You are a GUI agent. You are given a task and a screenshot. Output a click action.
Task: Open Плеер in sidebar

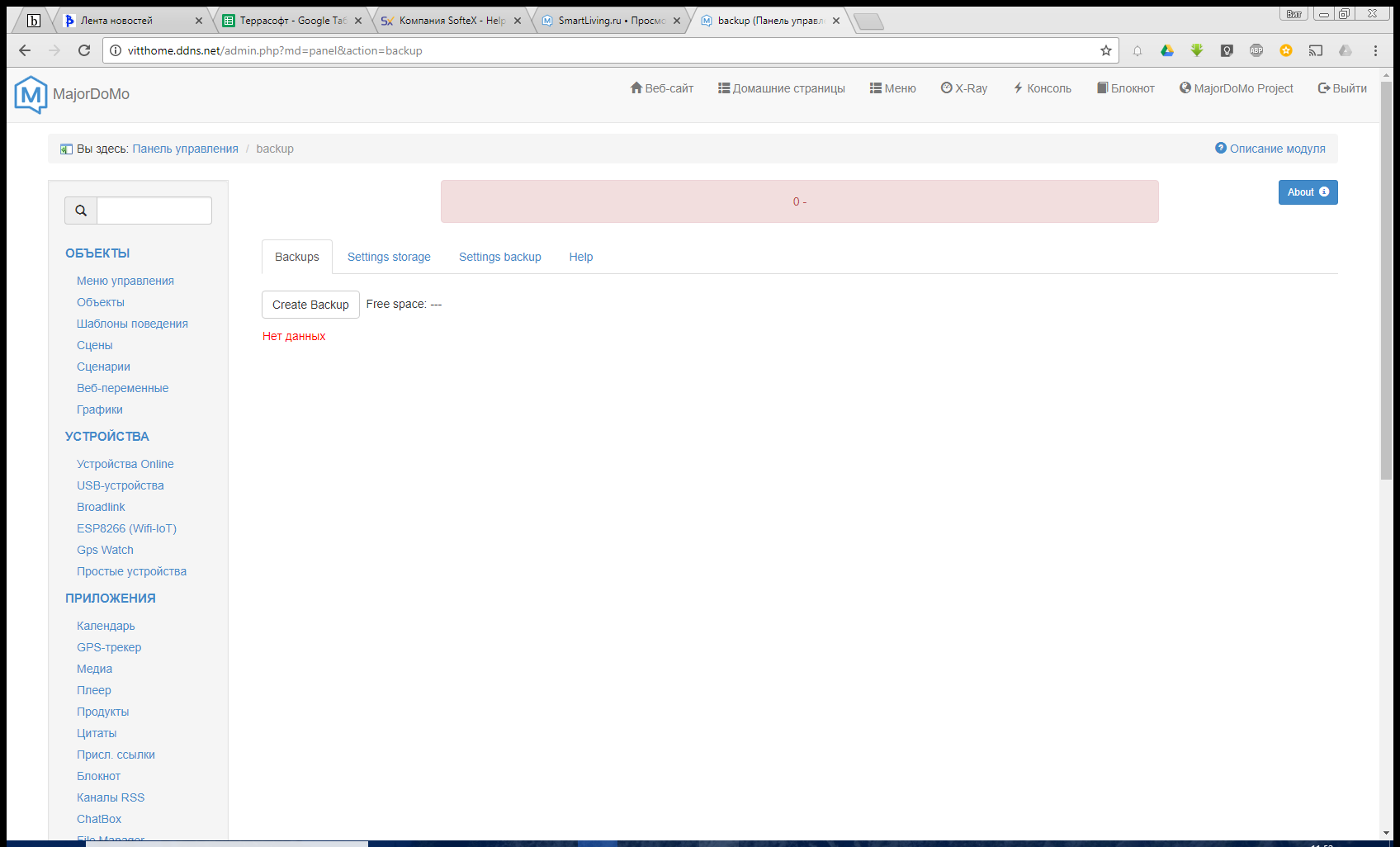[x=93, y=690]
